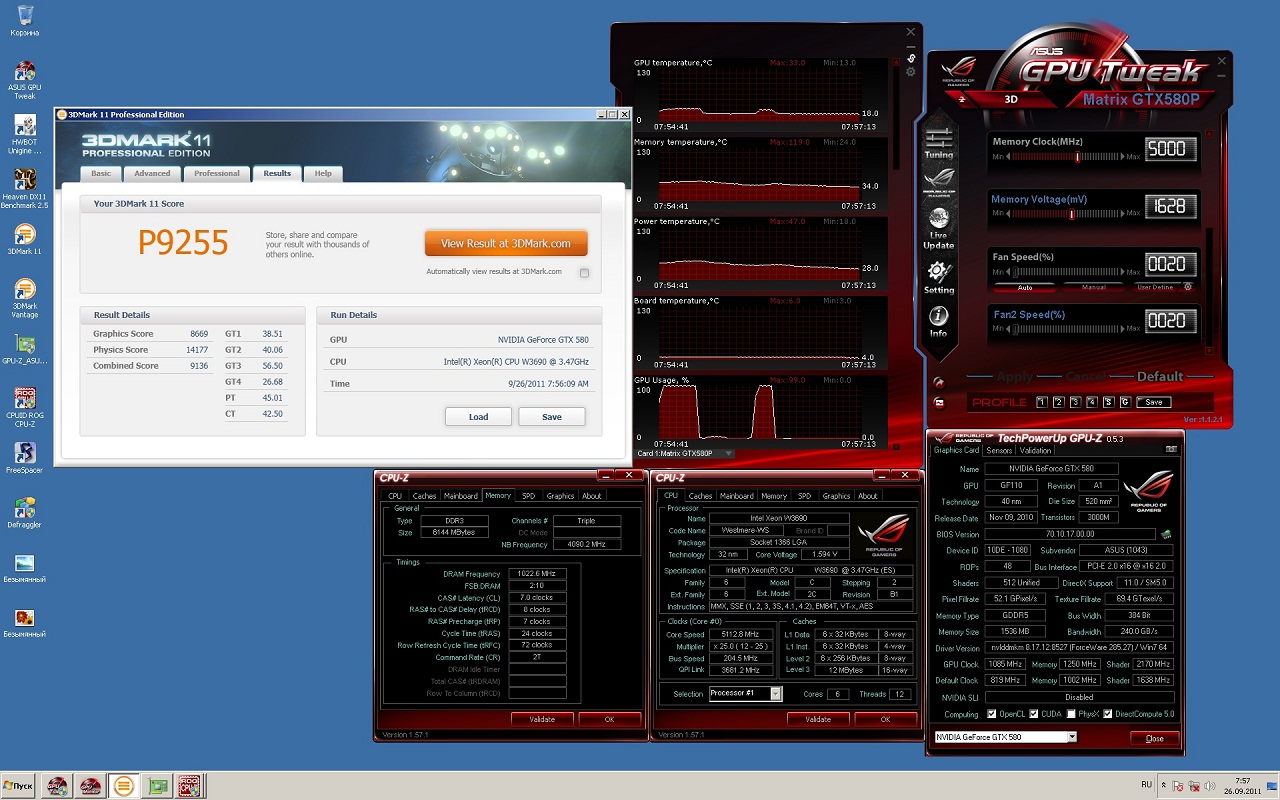Click Default in GPU Tweak
1280x800 pixels.
(1160, 376)
